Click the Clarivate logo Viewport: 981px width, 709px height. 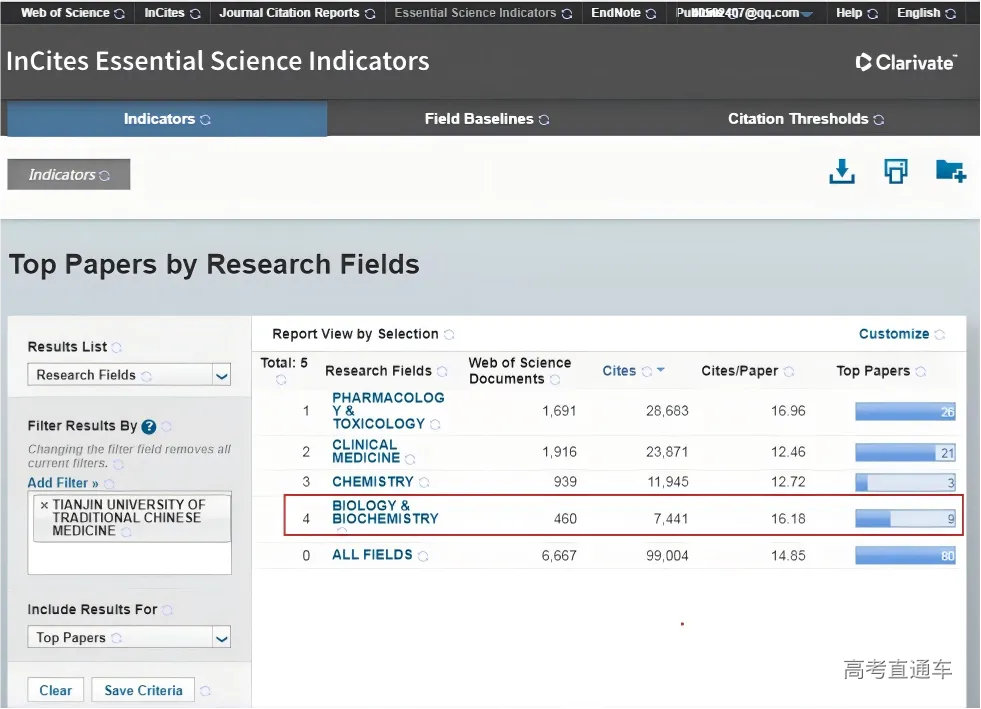pyautogui.click(x=906, y=62)
